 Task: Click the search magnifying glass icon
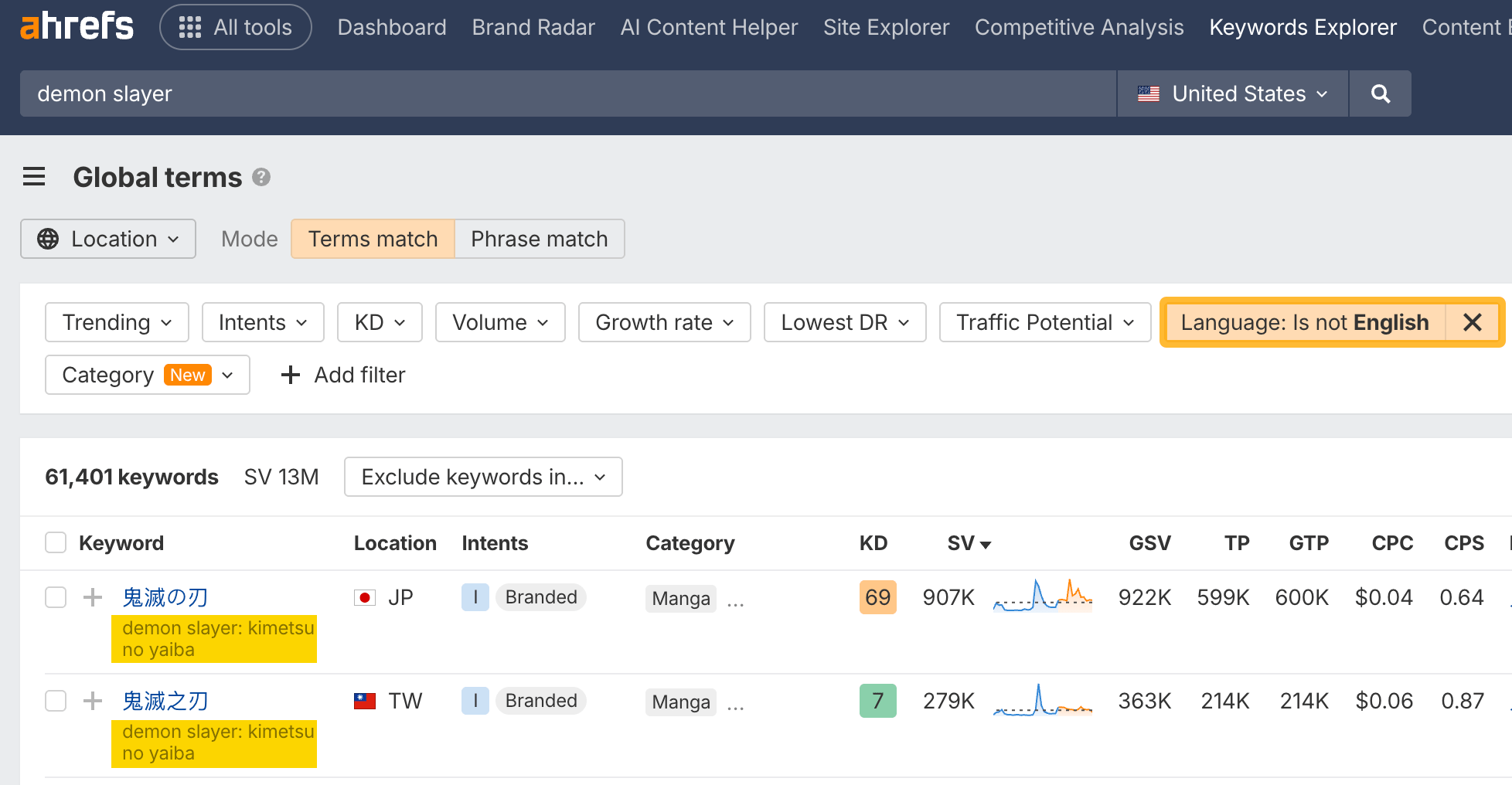1380,93
